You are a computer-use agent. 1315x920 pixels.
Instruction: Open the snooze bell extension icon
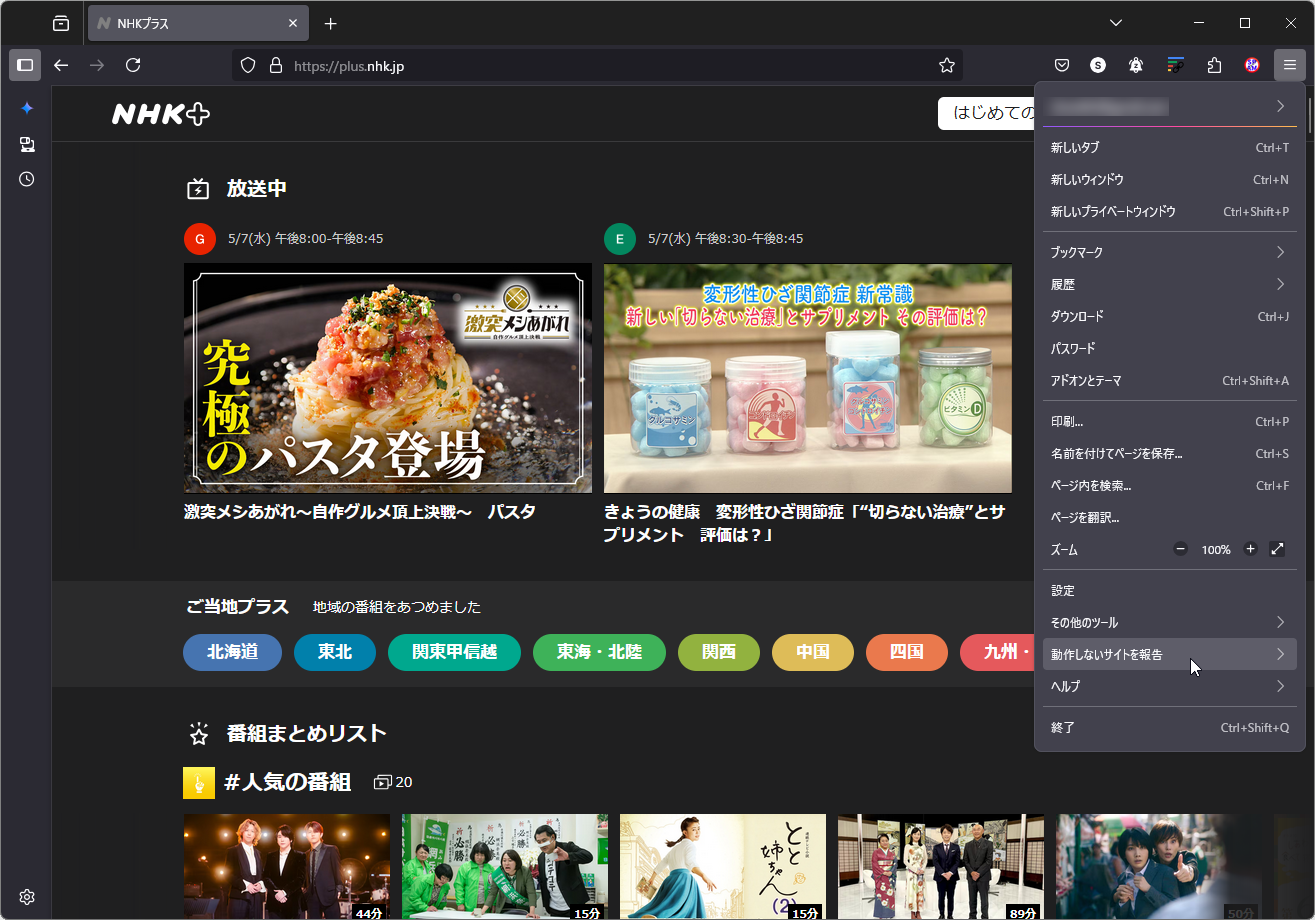point(1135,64)
